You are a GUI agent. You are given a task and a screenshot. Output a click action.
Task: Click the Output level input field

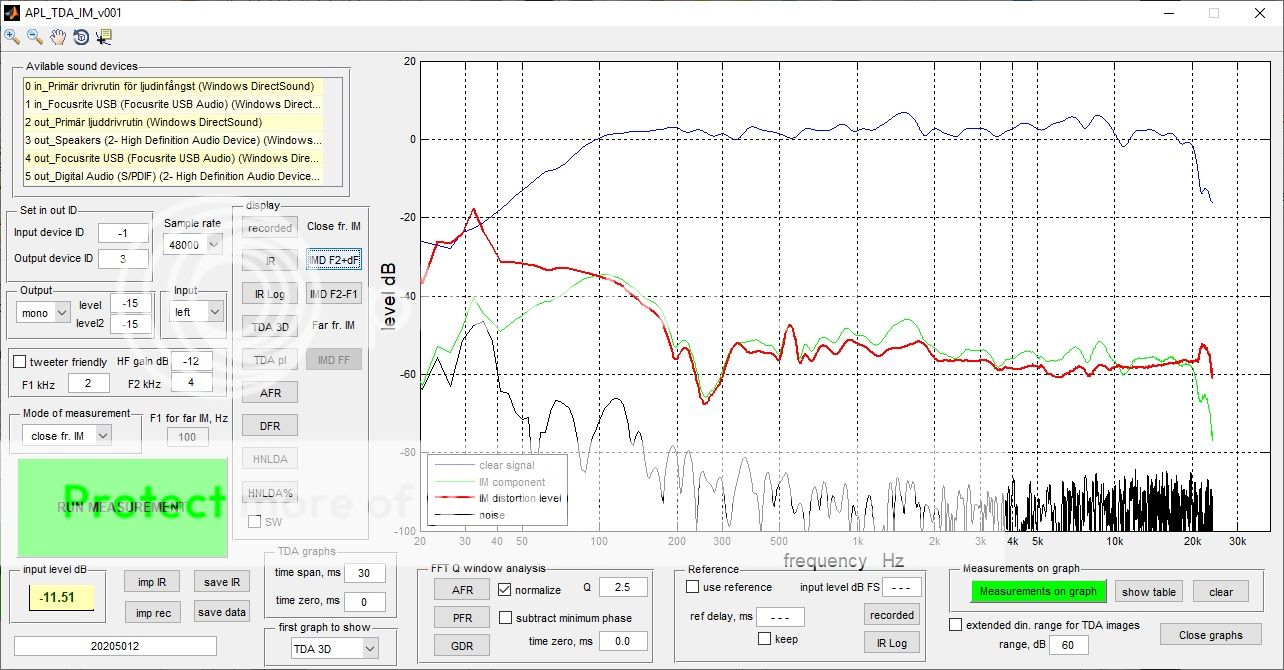coord(131,303)
